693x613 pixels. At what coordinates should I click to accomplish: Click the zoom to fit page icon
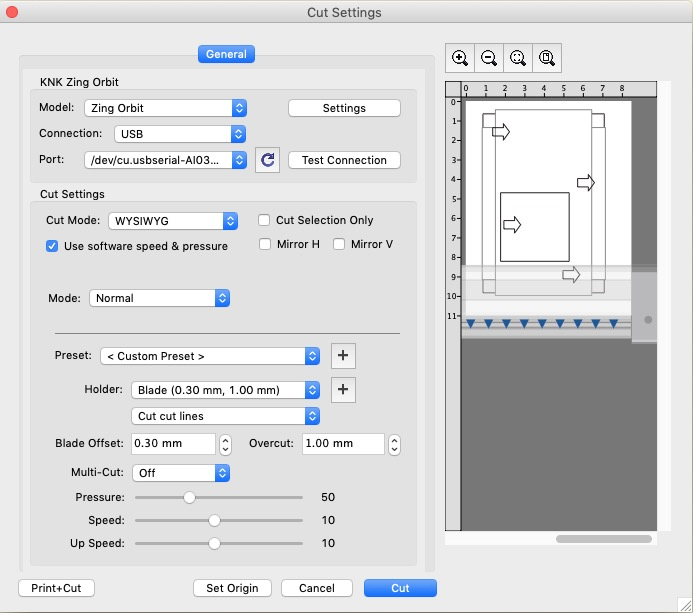click(547, 58)
